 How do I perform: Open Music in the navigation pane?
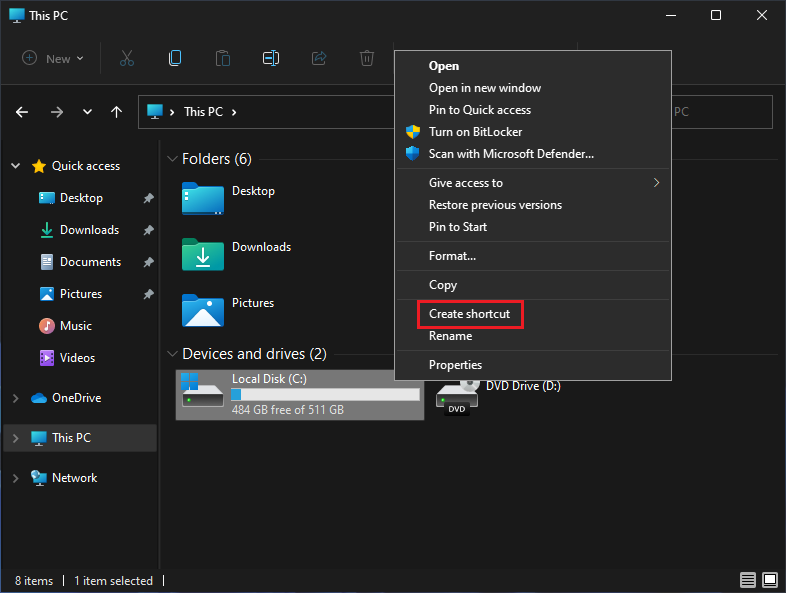point(76,326)
